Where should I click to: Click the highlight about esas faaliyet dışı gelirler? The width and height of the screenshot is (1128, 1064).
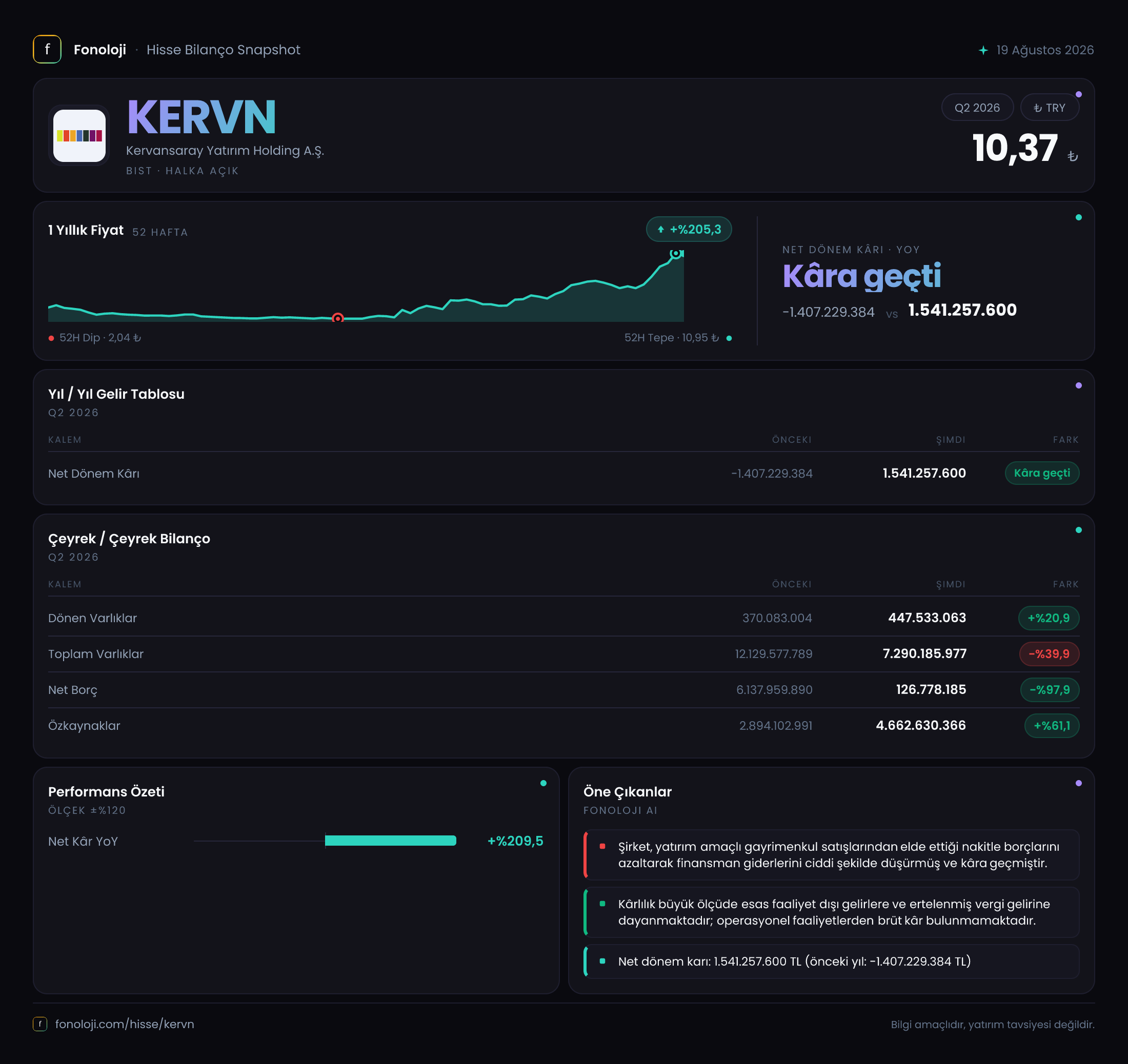click(x=831, y=912)
